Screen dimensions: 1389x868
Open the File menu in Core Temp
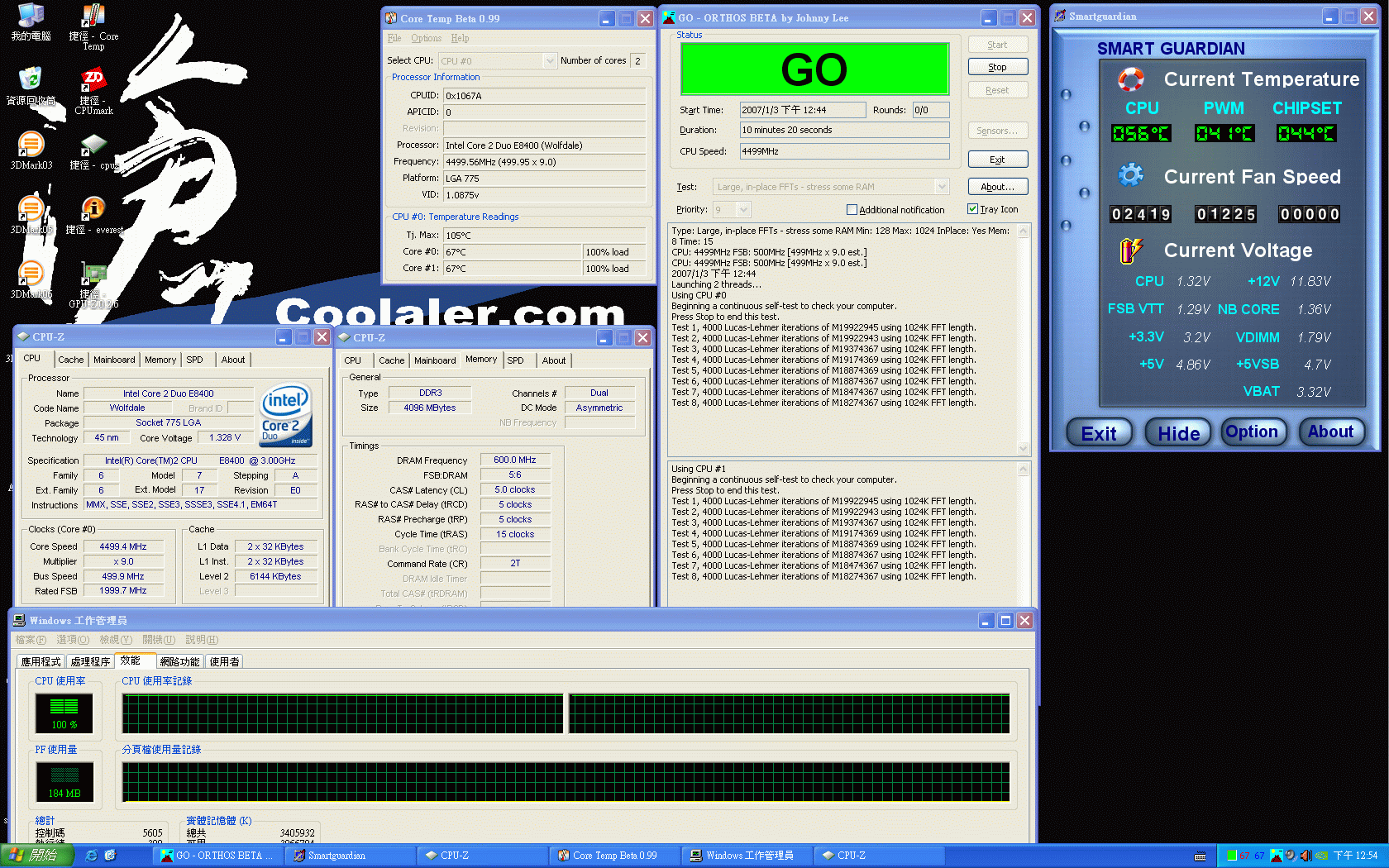394,38
